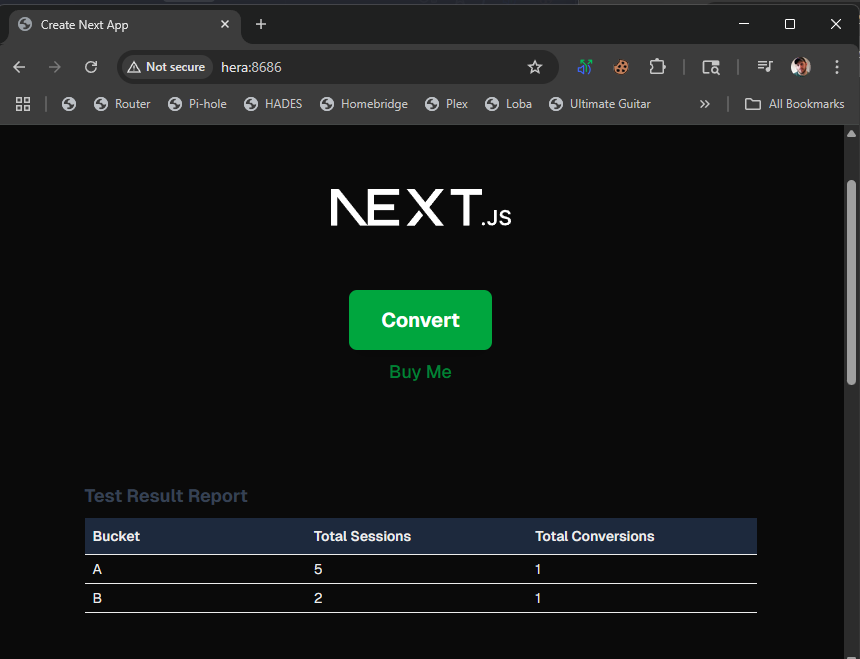Image resolution: width=860 pixels, height=659 pixels.
Task: Minimize the browser window
Action: 744,24
